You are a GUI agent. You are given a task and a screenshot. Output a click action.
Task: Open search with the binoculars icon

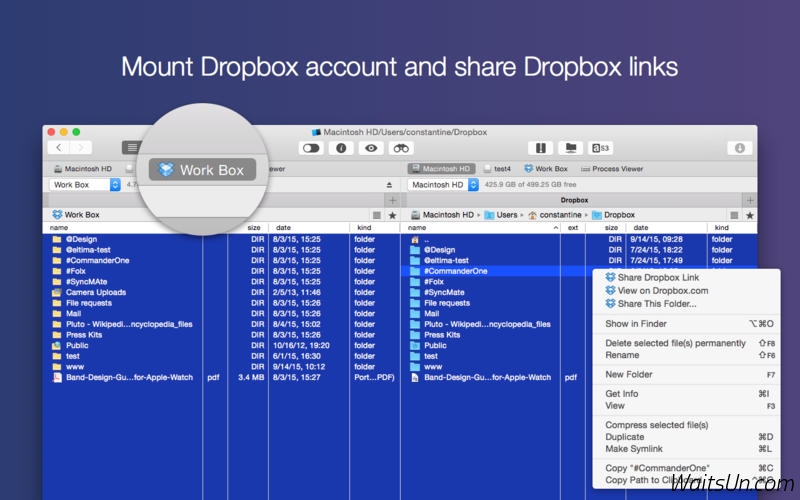pyautogui.click(x=401, y=148)
